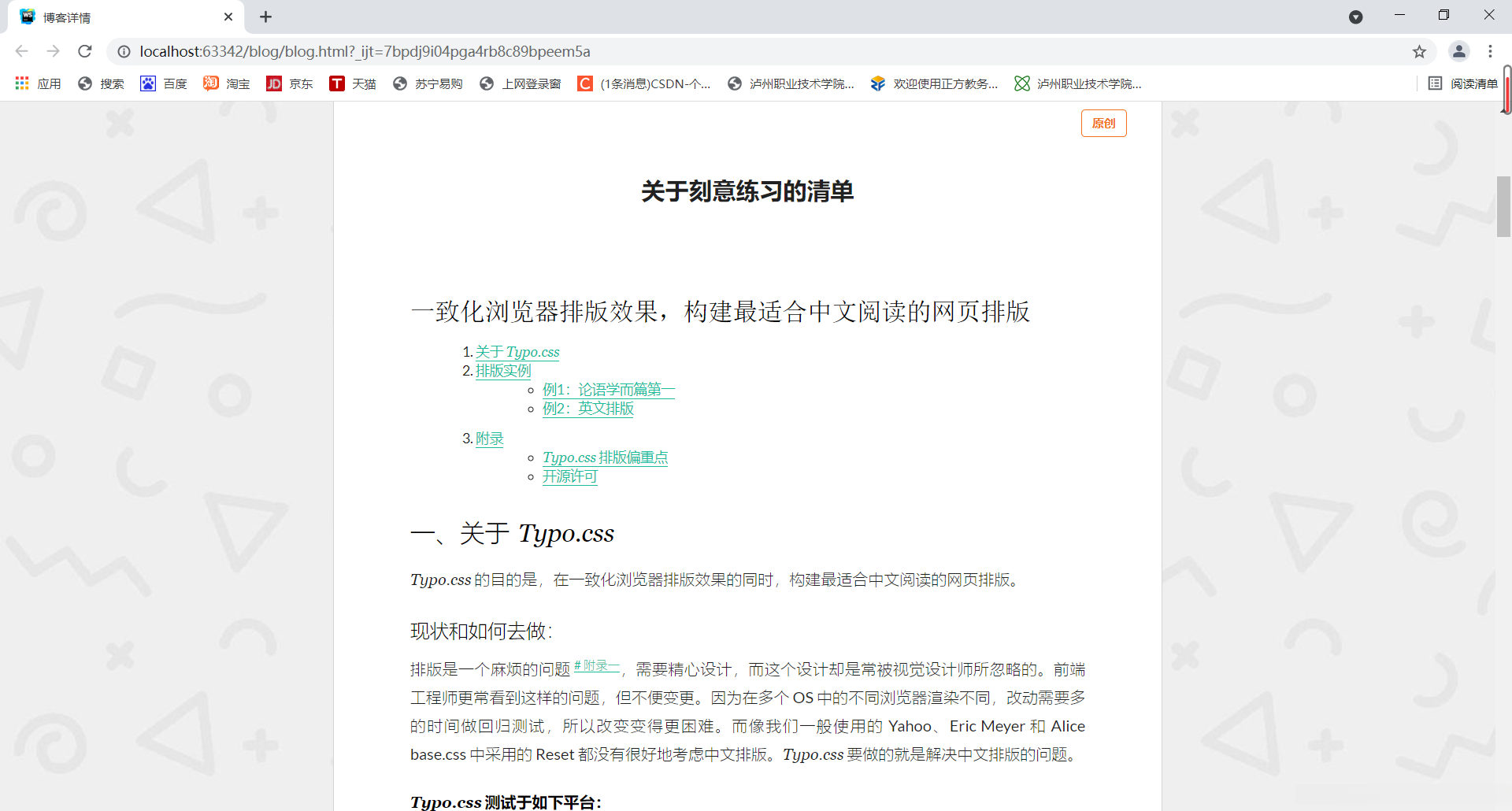Screen dimensions: 1512x811
Task: Open a new browser tab
Action: pyautogui.click(x=265, y=17)
